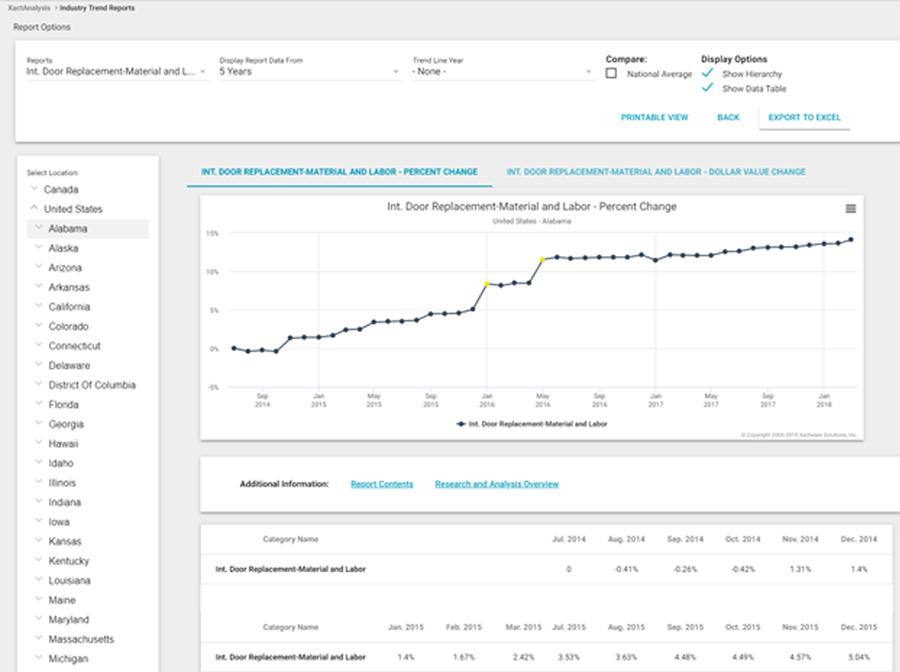Toggle the Show Hierarchy option
This screenshot has width=900, height=672.
(708, 74)
